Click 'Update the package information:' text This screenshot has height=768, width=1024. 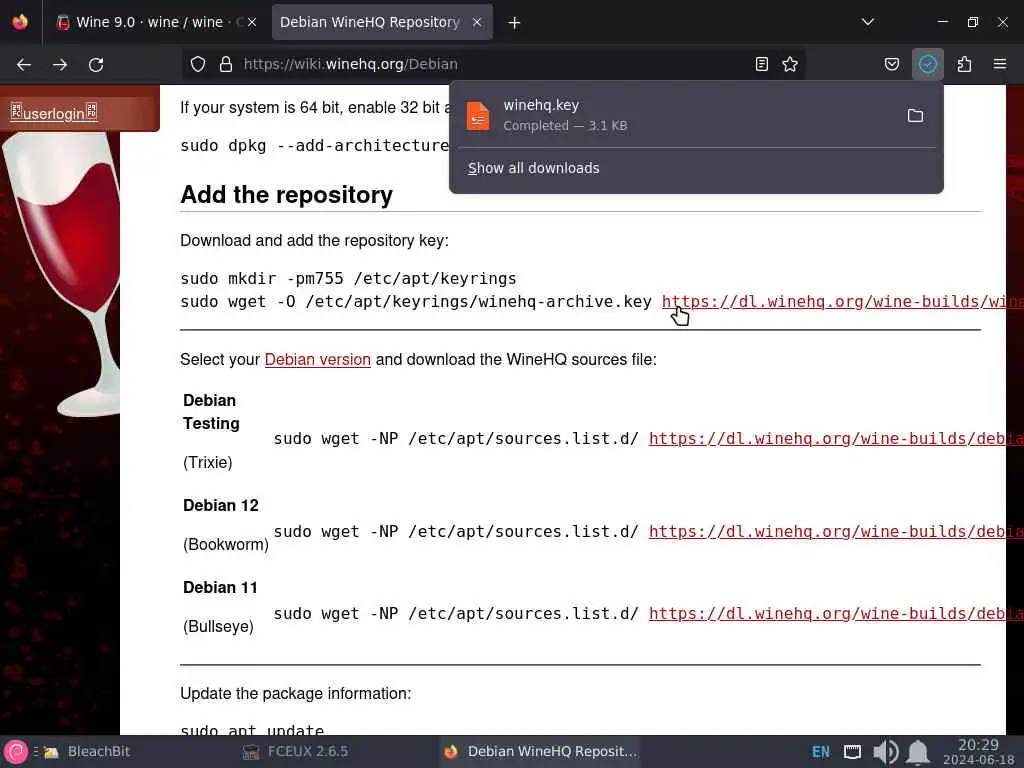pyautogui.click(x=296, y=694)
